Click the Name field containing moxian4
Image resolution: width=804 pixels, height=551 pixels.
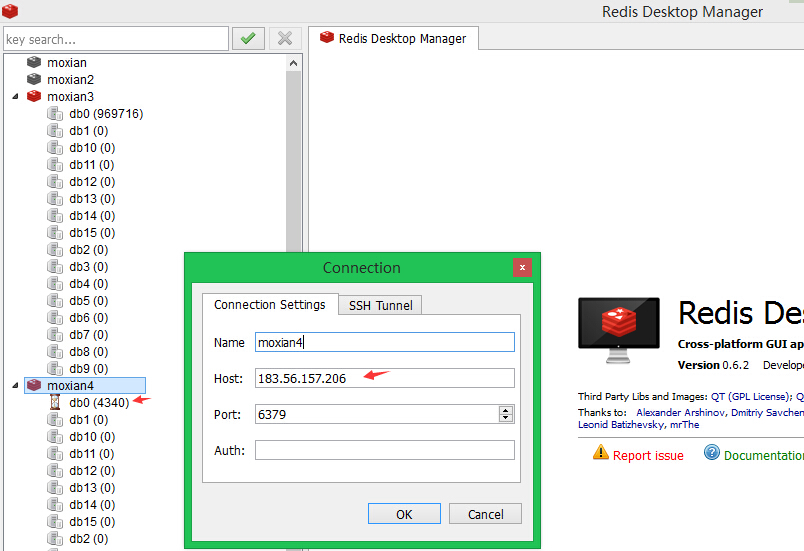pyautogui.click(x=385, y=342)
